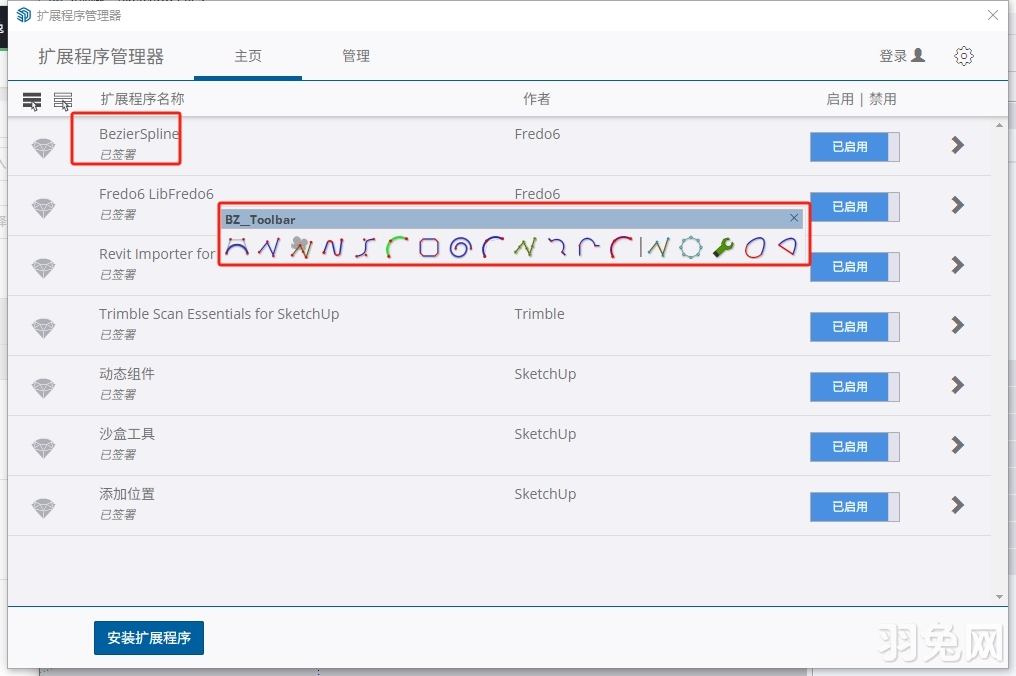Expand details for the 动态组件 extension

(957, 386)
